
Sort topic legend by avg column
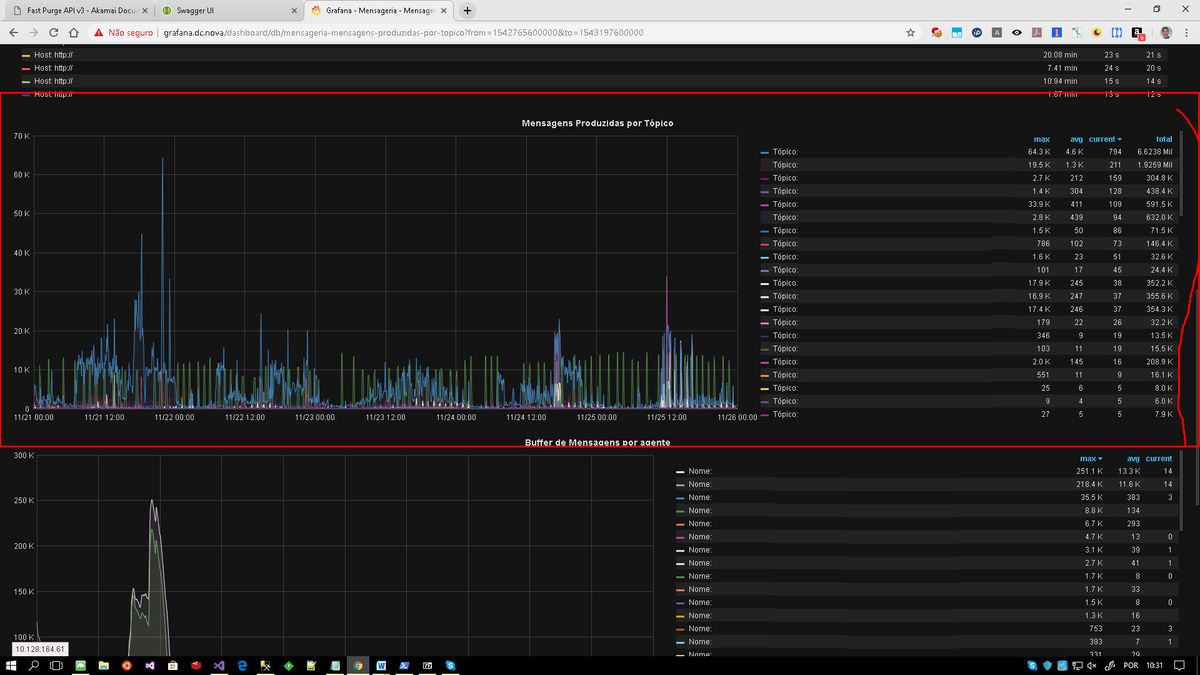point(1076,139)
